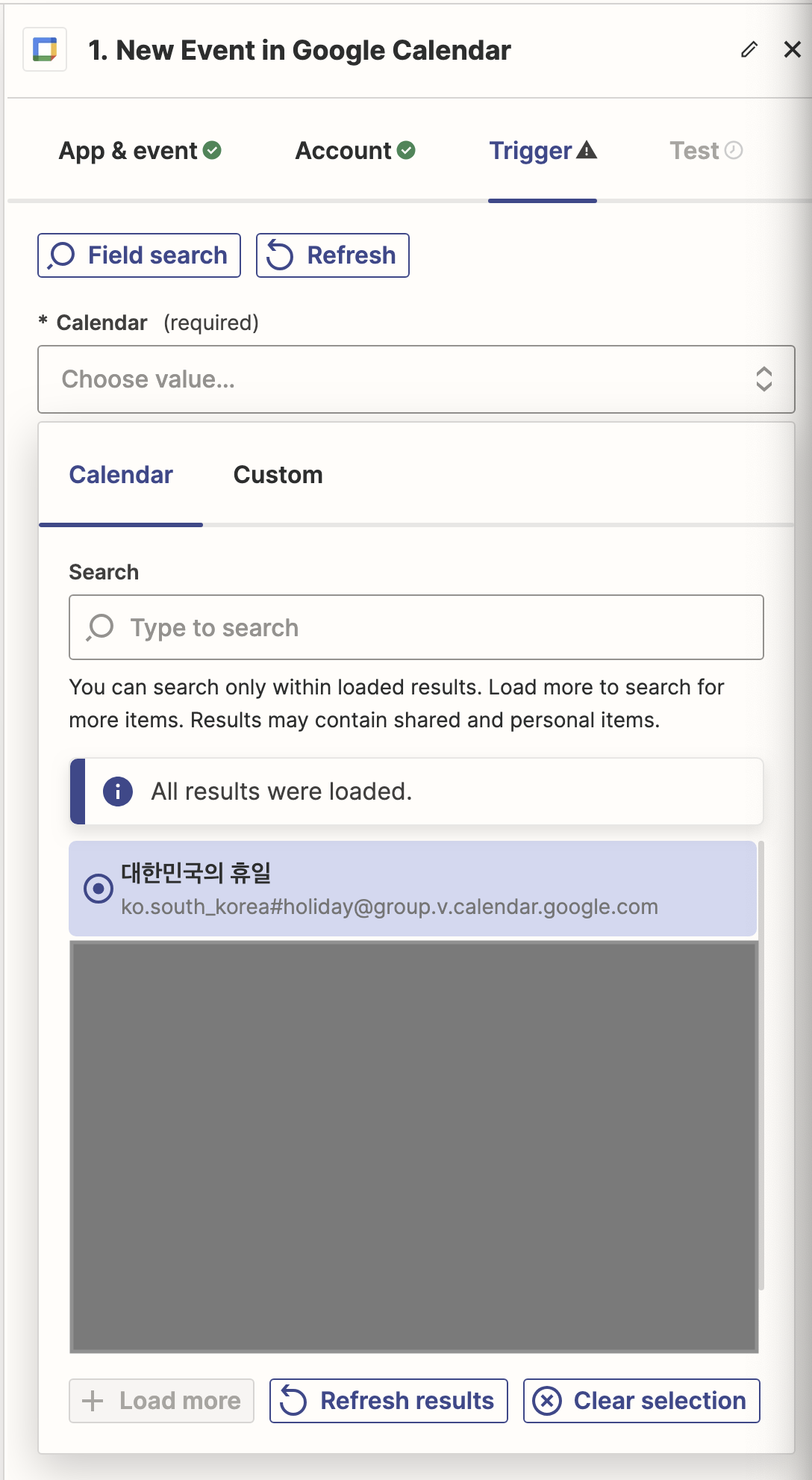Focus the Type to search field
The image size is (812, 1480).
(x=416, y=627)
